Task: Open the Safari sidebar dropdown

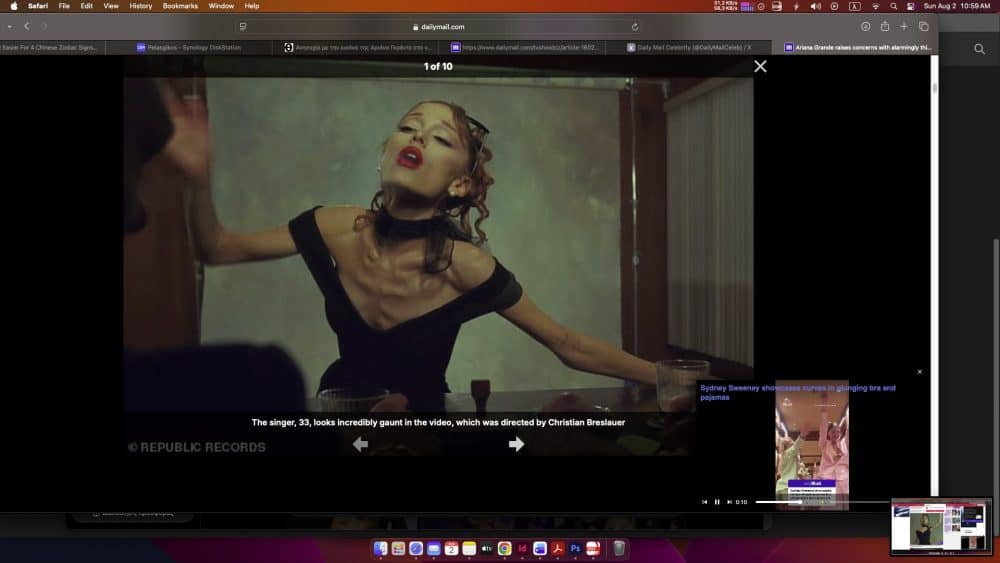Action: click(x=10, y=26)
